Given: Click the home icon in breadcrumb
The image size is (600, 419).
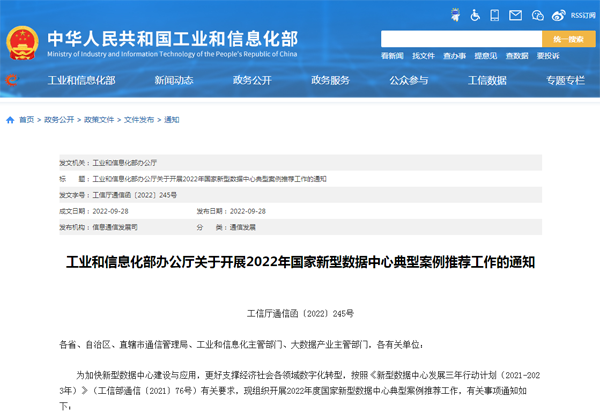Looking at the screenshot, I should point(11,119).
